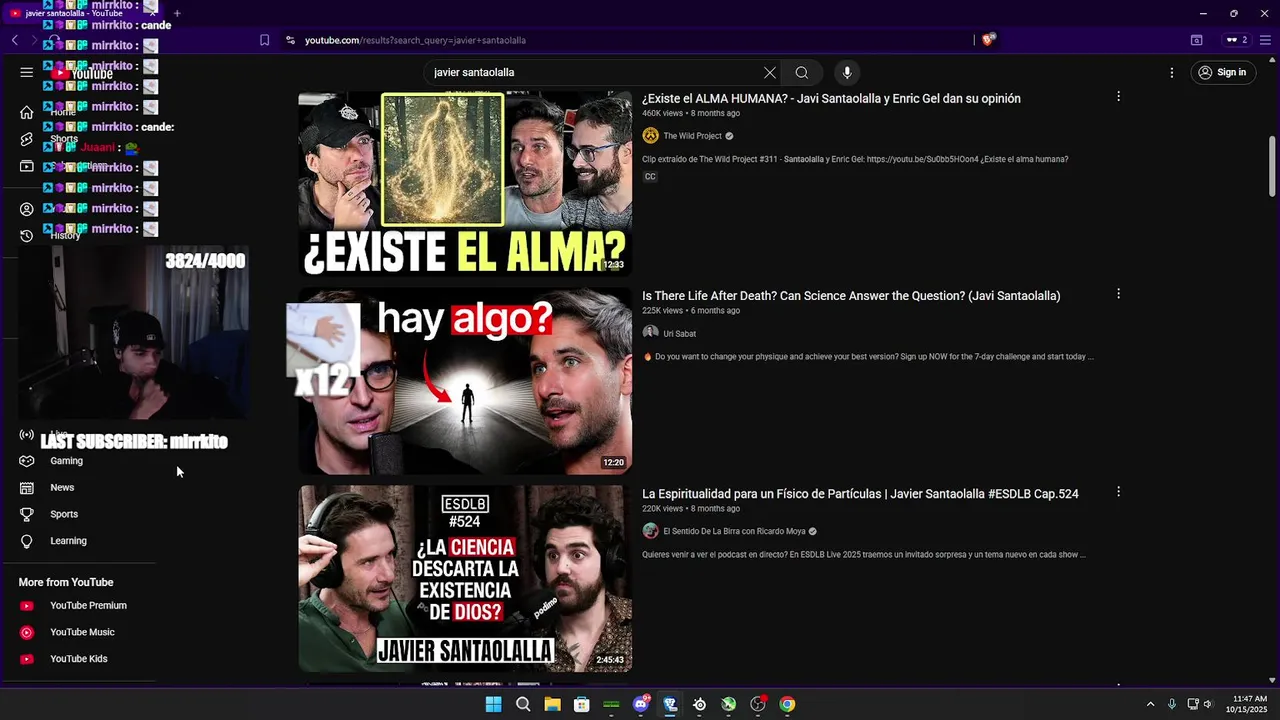The width and height of the screenshot is (1280, 720).
Task: Click the volume speaker tray icon
Action: click(x=1208, y=704)
